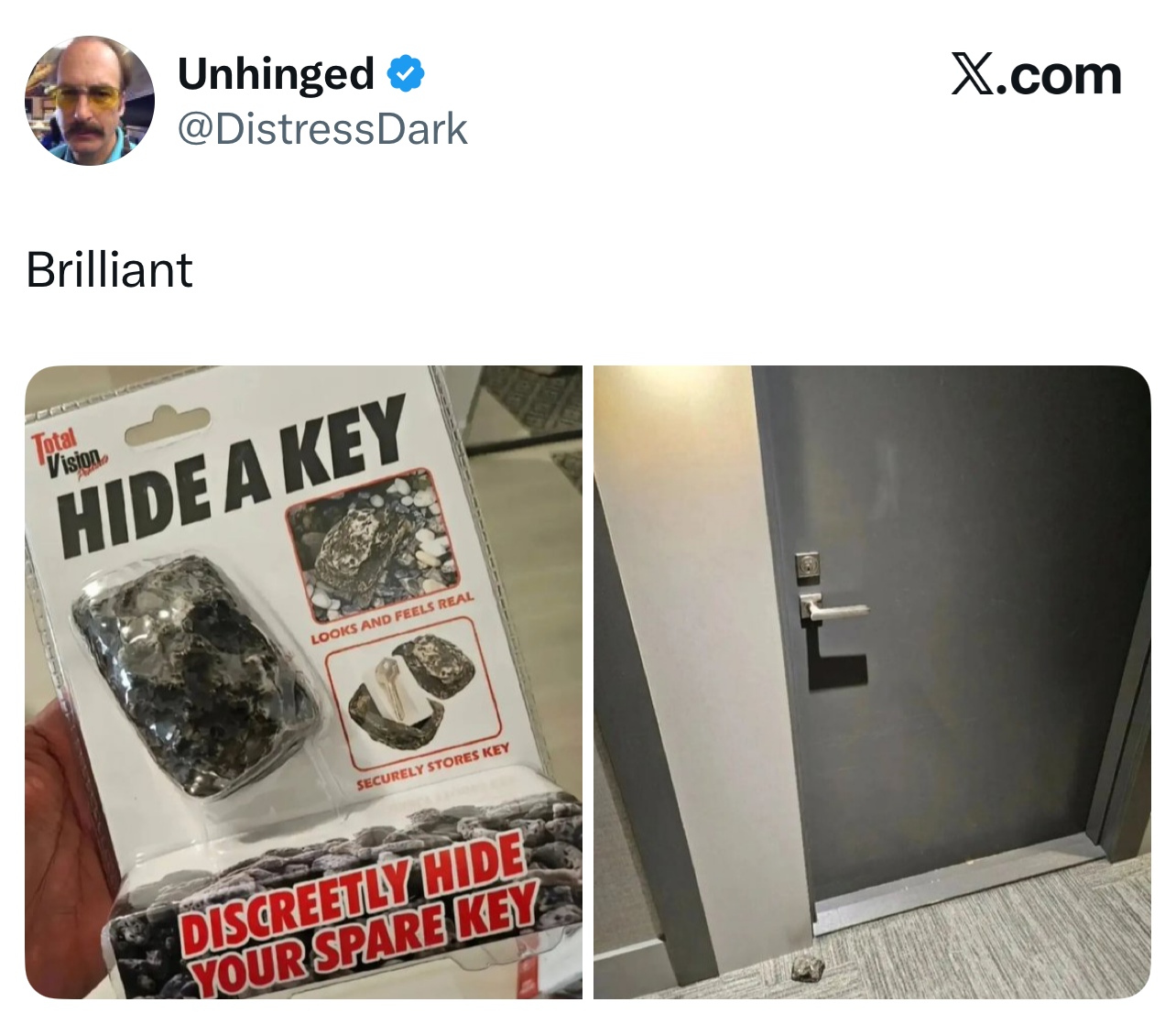Click the Unhinged display name

(276, 75)
